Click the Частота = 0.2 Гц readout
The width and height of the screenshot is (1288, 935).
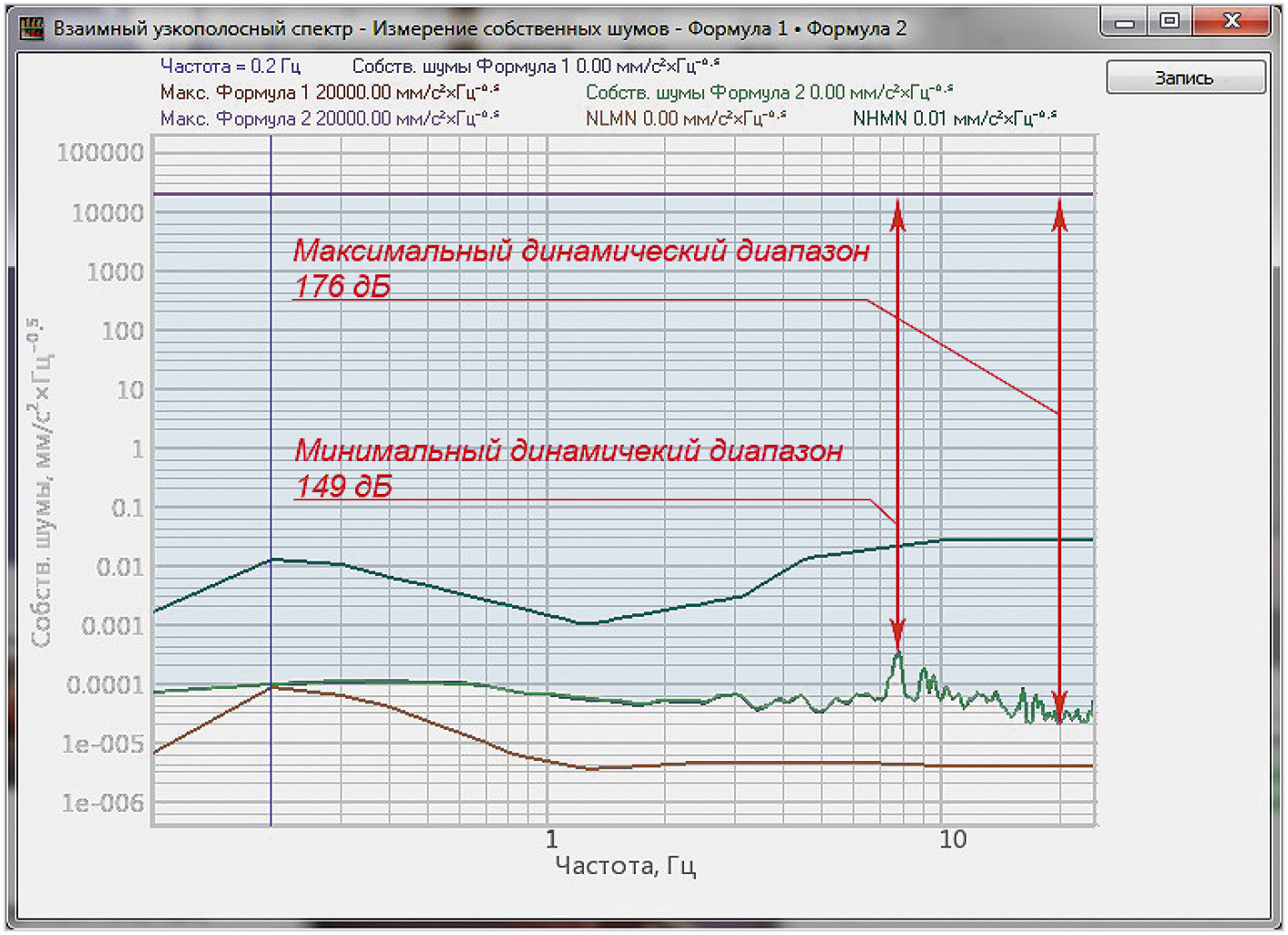(230, 67)
